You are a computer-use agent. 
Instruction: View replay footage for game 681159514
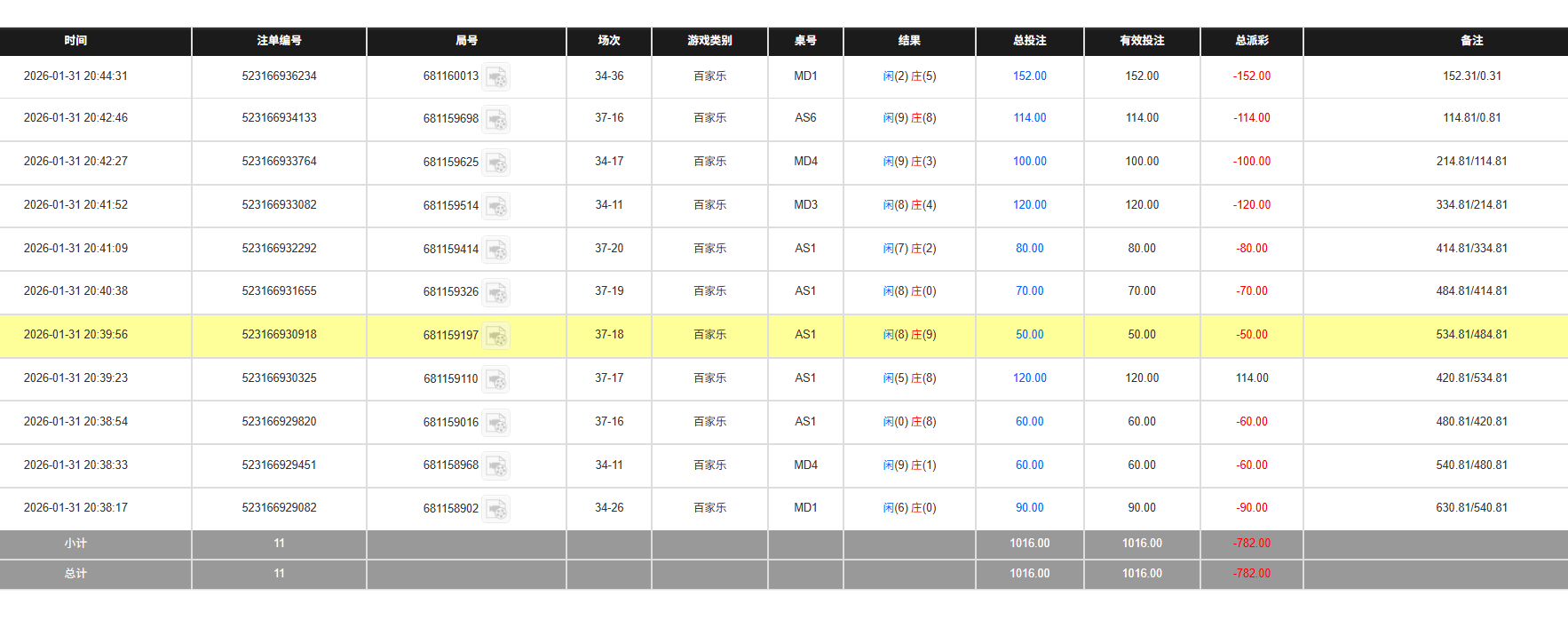click(x=497, y=206)
